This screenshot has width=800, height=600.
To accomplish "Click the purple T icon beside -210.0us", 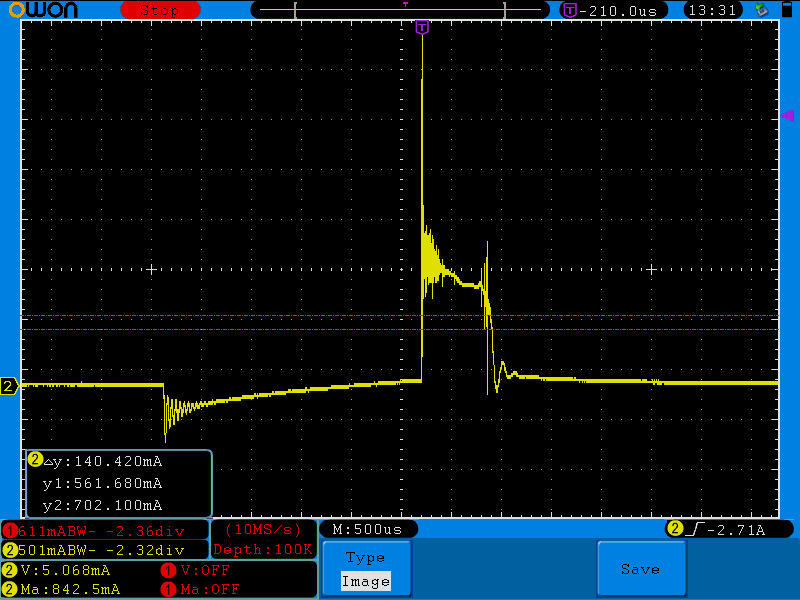I will [x=570, y=10].
